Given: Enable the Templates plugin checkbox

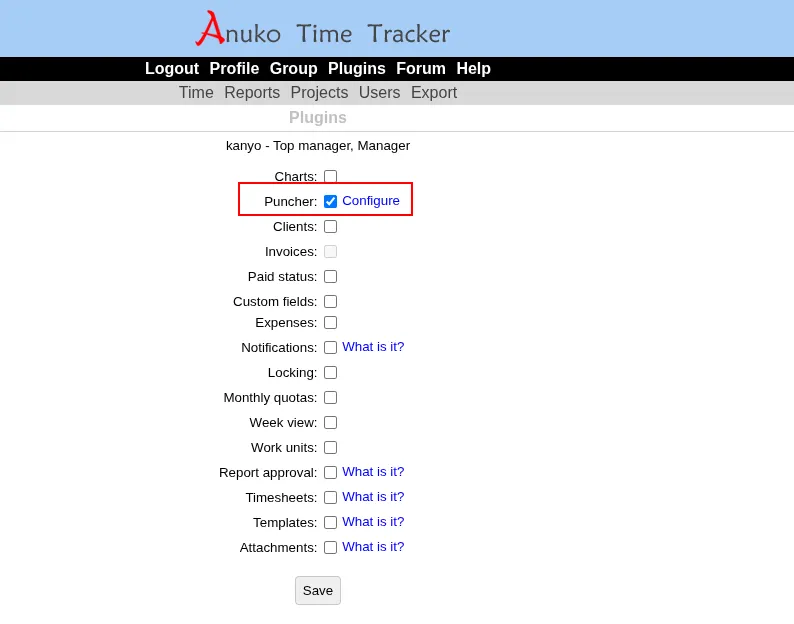Looking at the screenshot, I should pyautogui.click(x=330, y=522).
